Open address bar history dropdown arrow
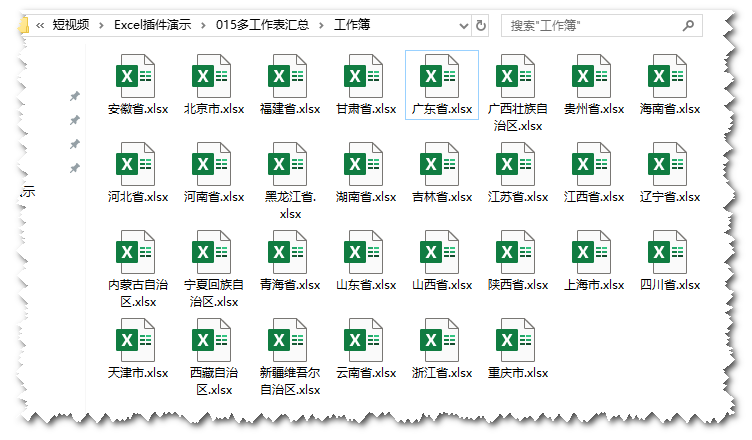 coord(463,25)
